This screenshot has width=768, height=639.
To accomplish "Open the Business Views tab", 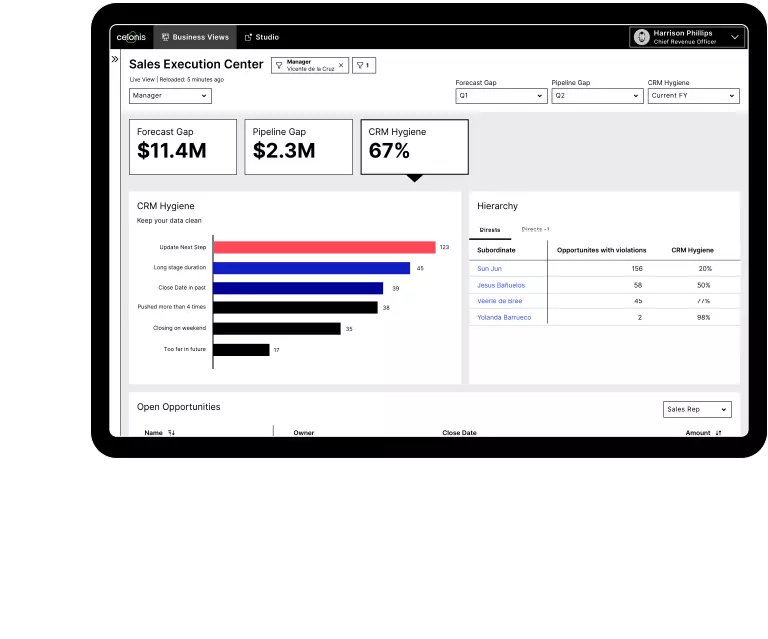I will [x=195, y=37].
